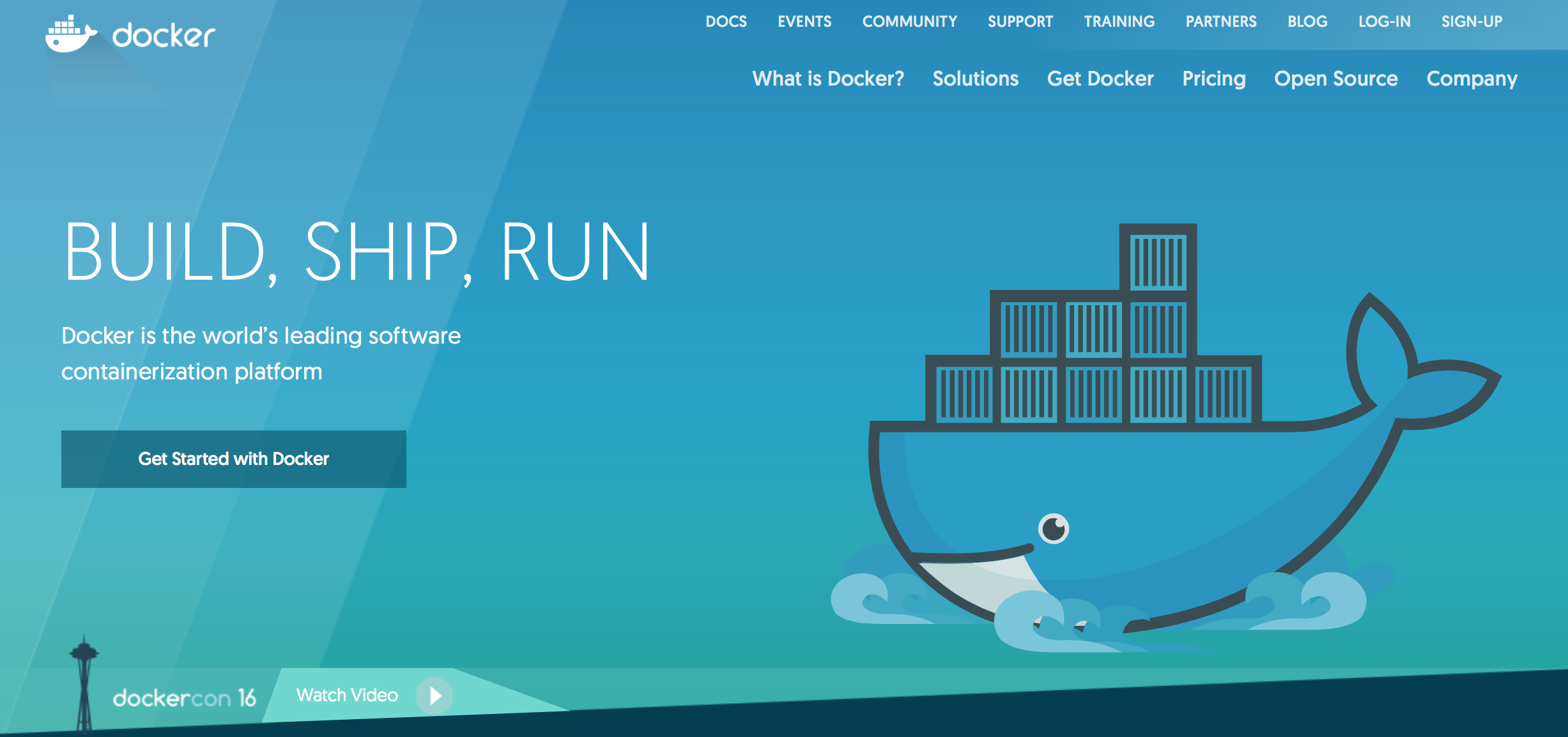
Task: Click LOG-IN in top navigation
Action: [1384, 22]
